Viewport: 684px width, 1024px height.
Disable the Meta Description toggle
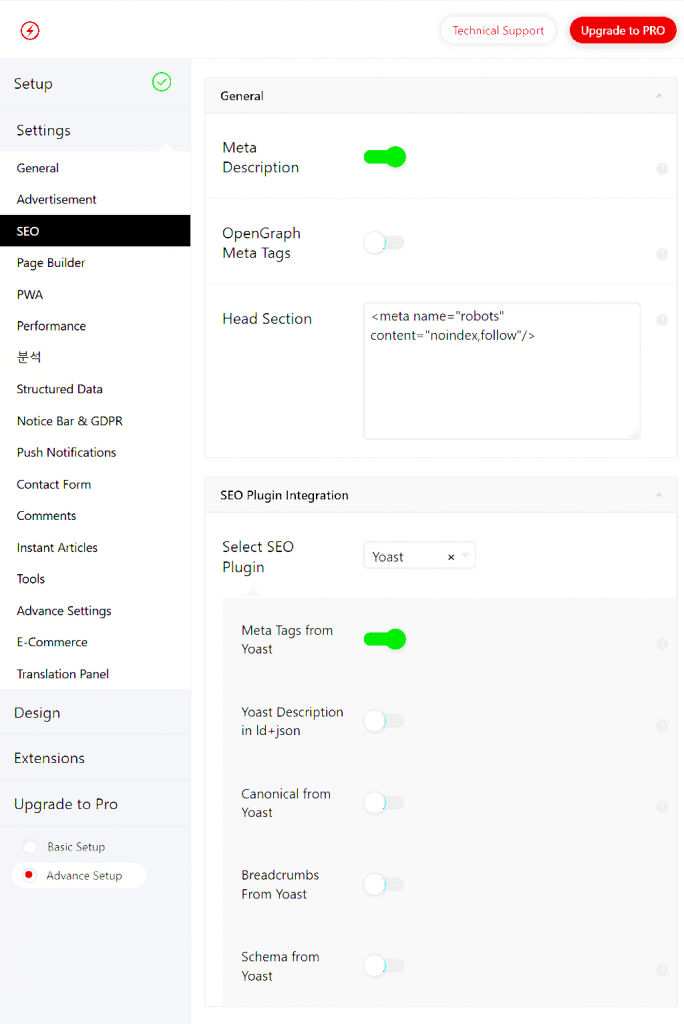click(385, 157)
